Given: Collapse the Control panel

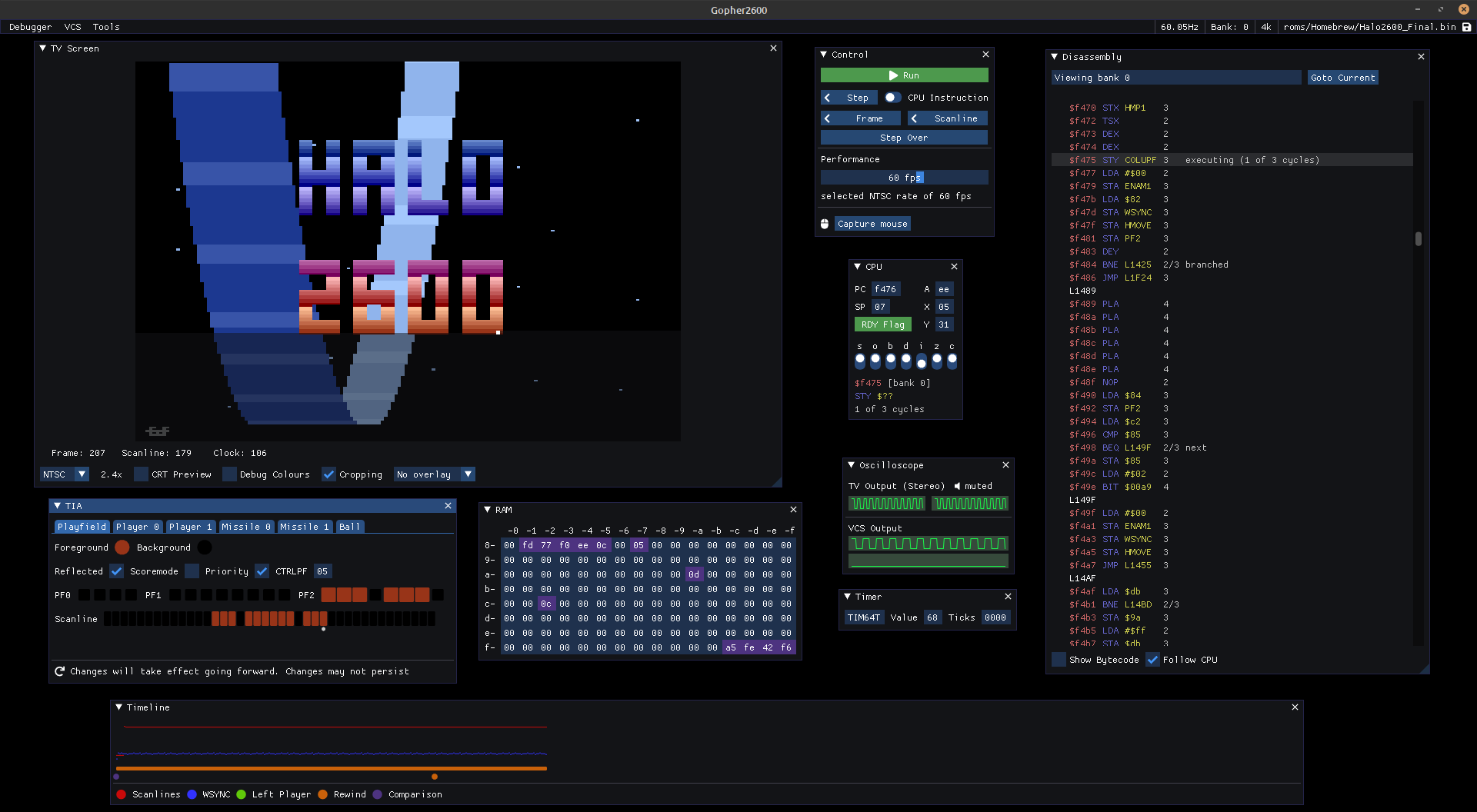Looking at the screenshot, I should pos(824,55).
